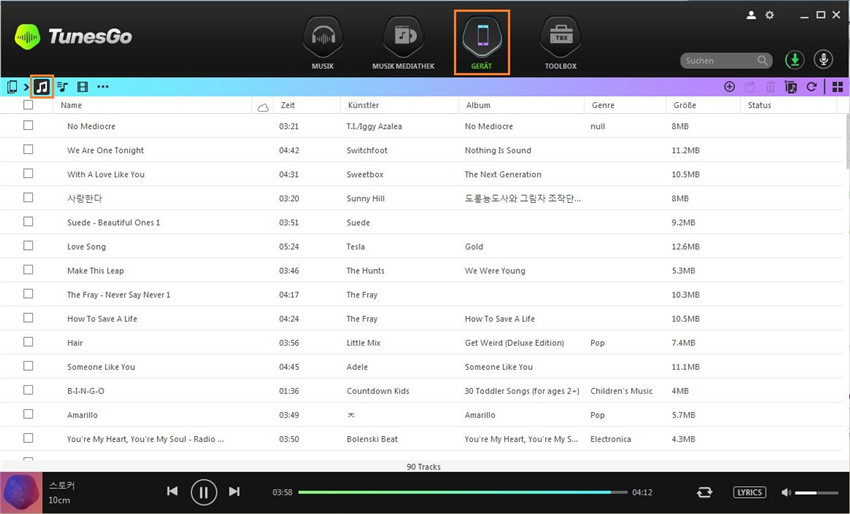The image size is (850, 514).
Task: Open the MUSIK tab with headphones icon
Action: tap(323, 43)
